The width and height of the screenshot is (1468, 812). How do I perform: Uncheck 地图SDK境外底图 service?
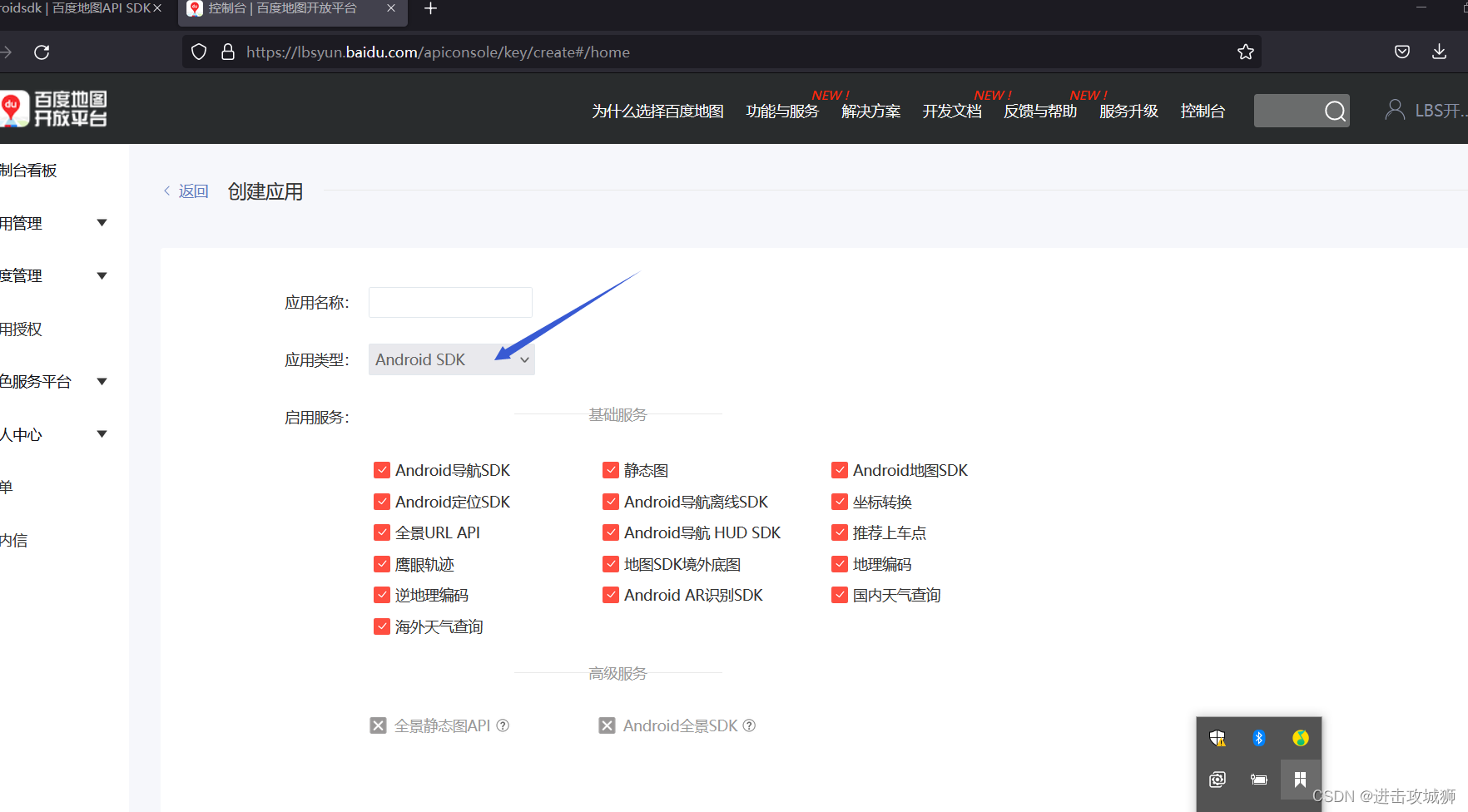[611, 564]
